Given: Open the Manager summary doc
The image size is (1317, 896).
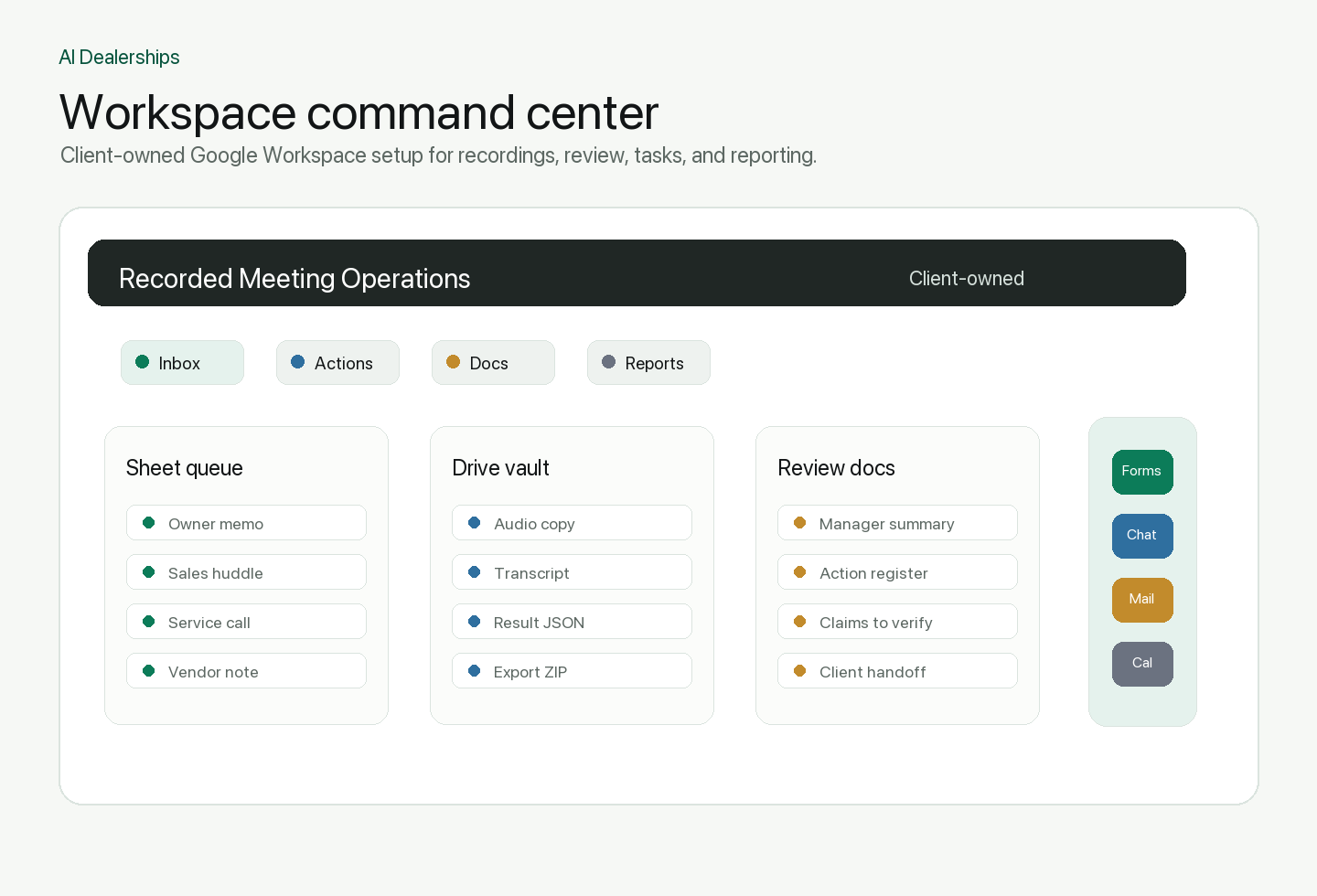Looking at the screenshot, I should (897, 523).
